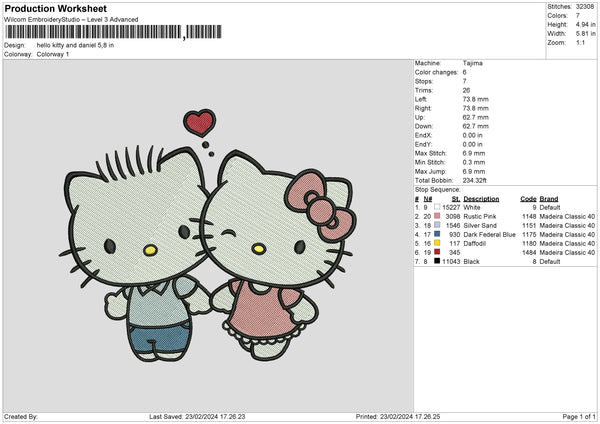Click 'Page 1 of 1' footer text
600x424 pixels.
tap(579, 416)
